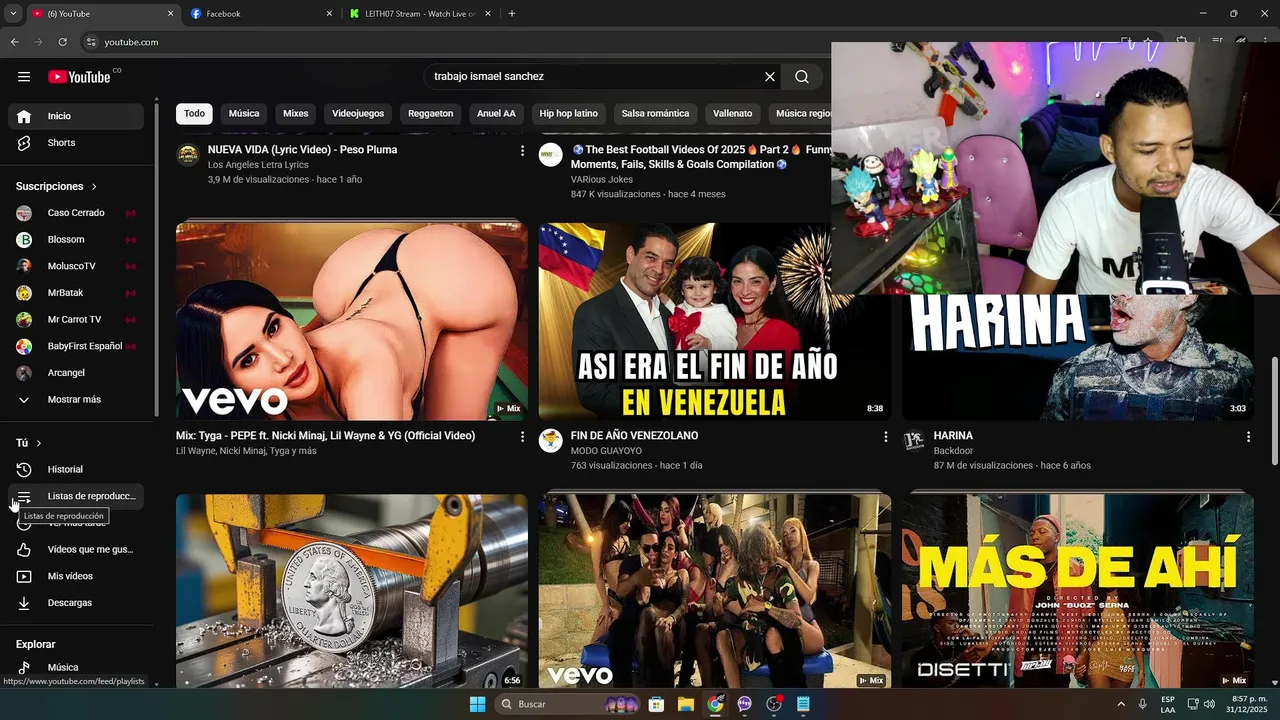
Task: Open the Blossom subscription channel
Action: pos(76,240)
